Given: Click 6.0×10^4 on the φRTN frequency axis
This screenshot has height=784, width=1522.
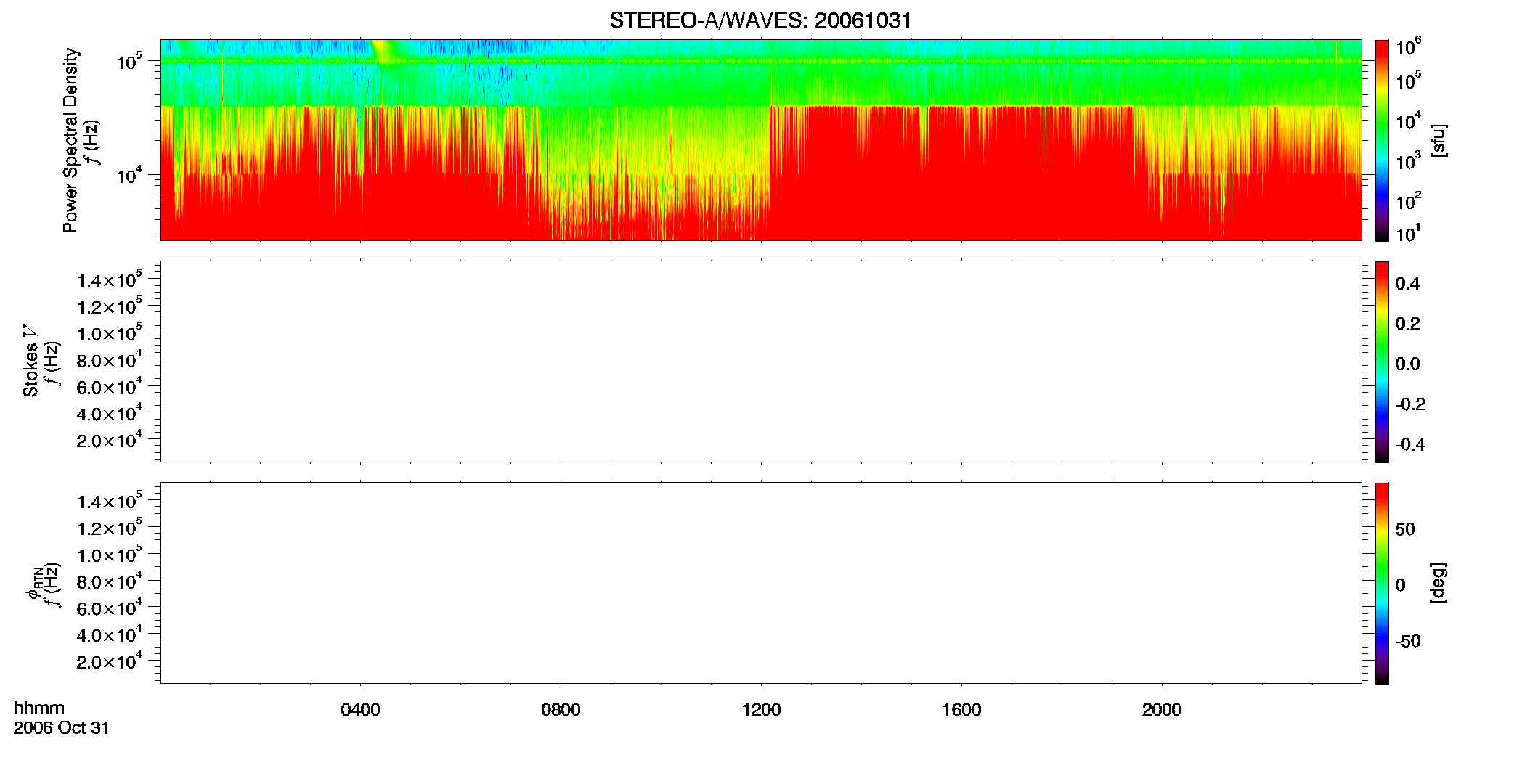Looking at the screenshot, I should point(110,608).
